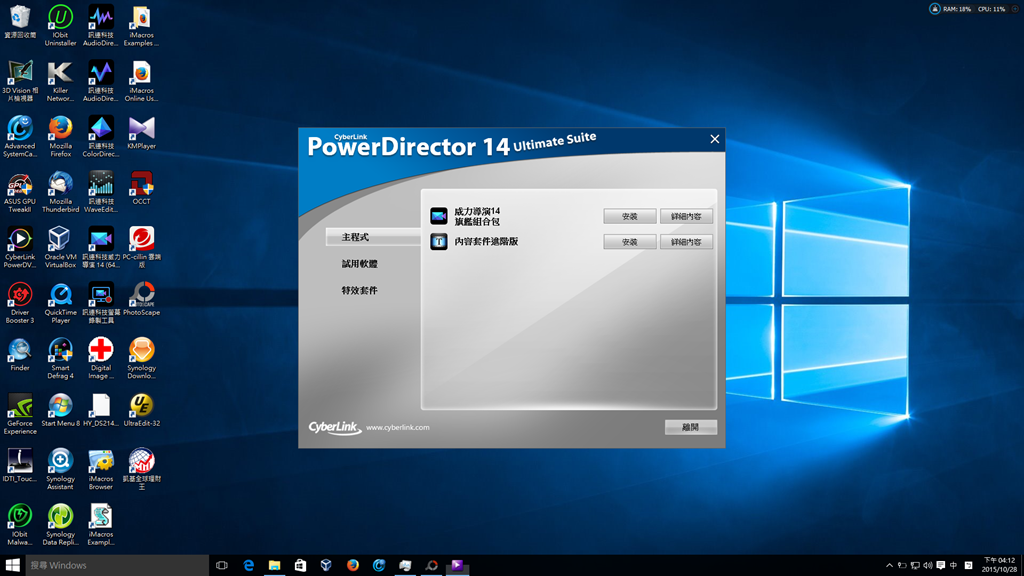
Task: Select the ASUS GPU TweakII icon
Action: pos(20,192)
